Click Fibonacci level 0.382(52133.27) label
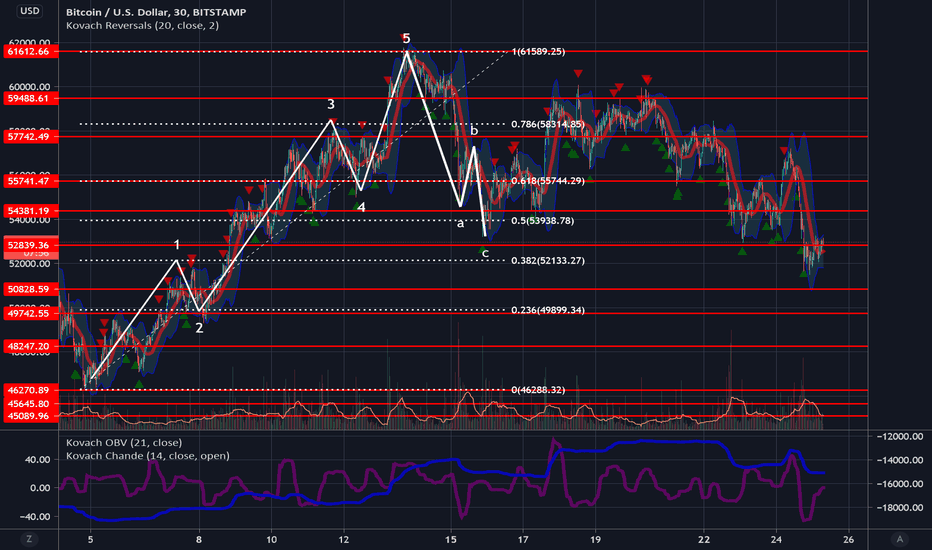The height and width of the screenshot is (550, 932). click(547, 260)
